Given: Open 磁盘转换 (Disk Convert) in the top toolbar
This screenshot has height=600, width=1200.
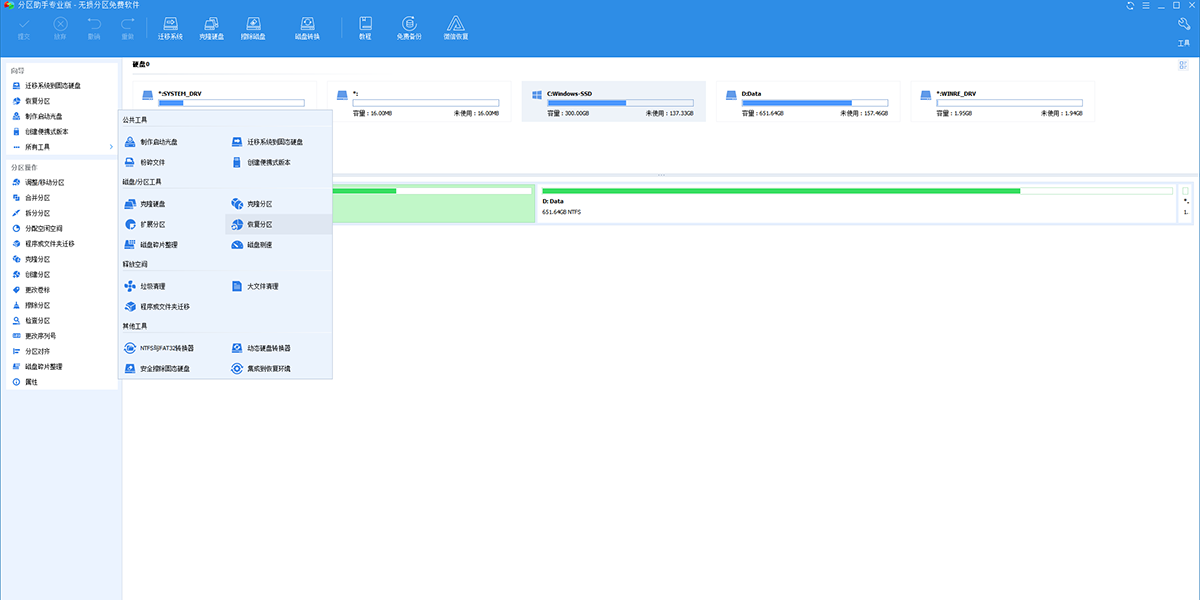Looking at the screenshot, I should 307,28.
